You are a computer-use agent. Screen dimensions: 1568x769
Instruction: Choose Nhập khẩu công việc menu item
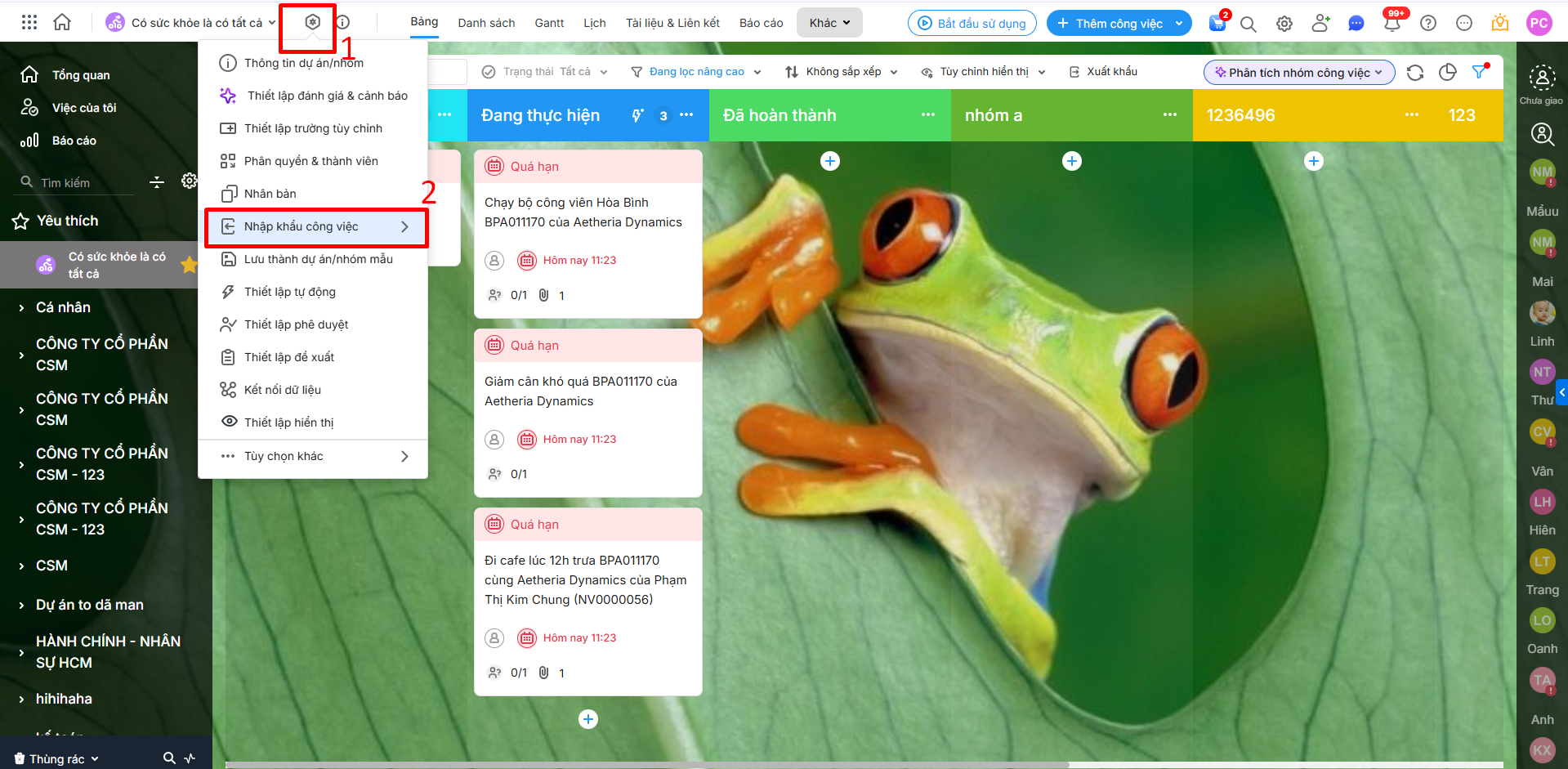point(315,226)
